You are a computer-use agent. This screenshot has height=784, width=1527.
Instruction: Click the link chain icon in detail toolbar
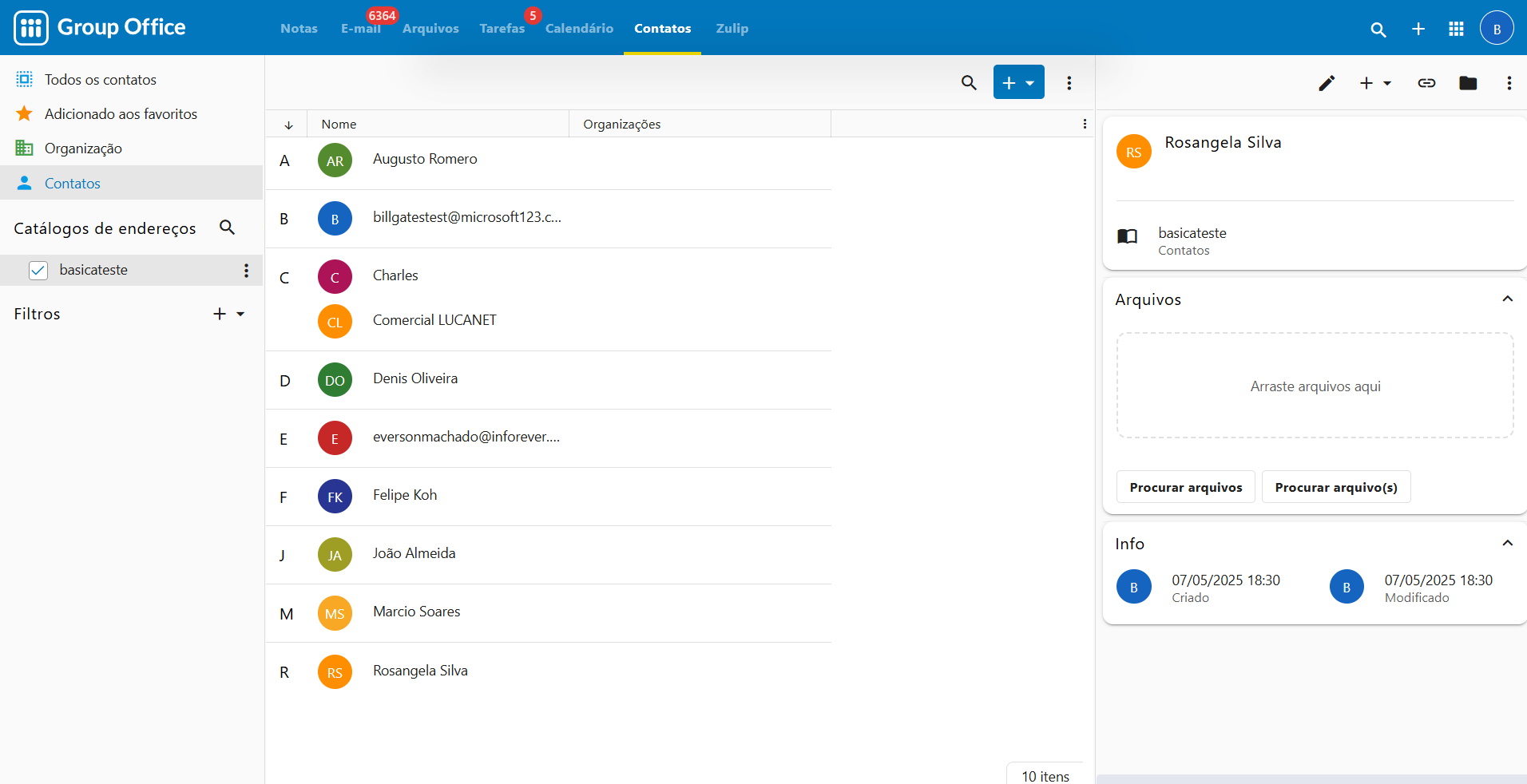point(1426,83)
